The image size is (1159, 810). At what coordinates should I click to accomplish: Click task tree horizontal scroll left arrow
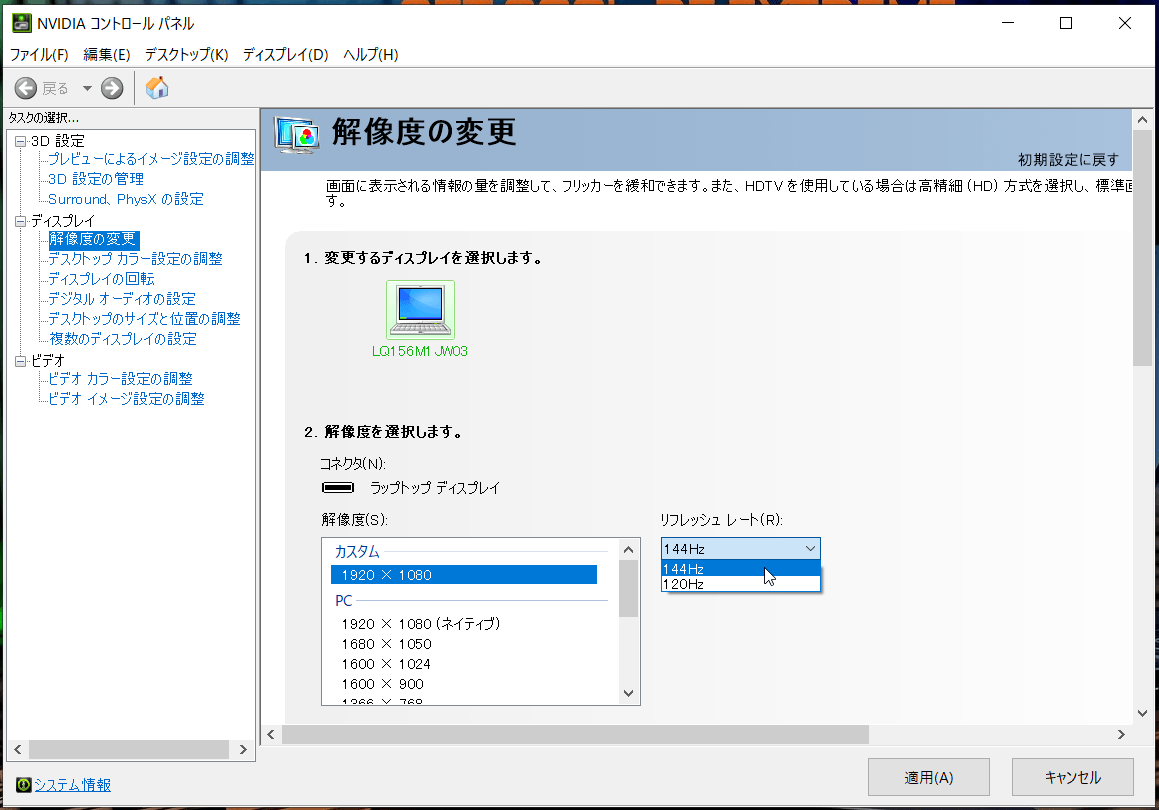click(x=18, y=749)
